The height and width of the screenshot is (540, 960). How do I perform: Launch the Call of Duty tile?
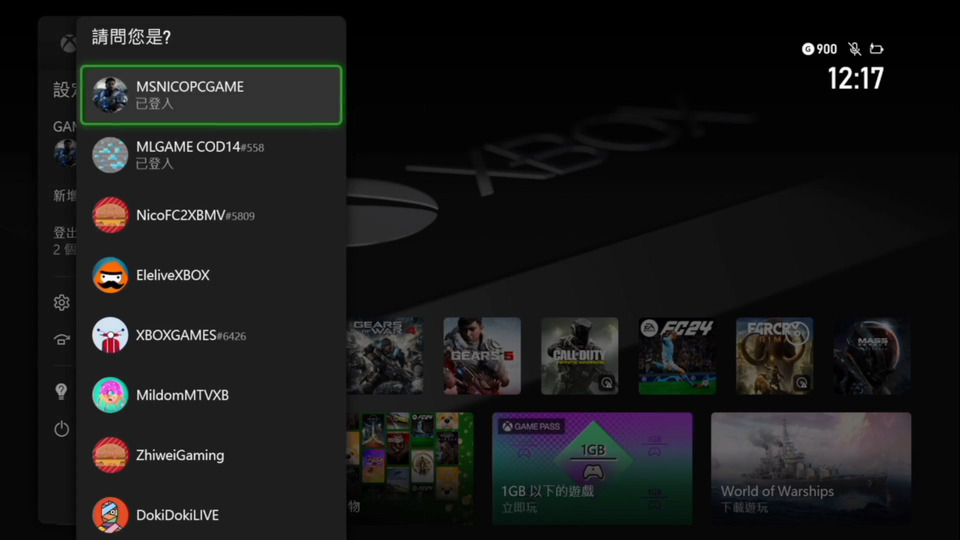pyautogui.click(x=579, y=356)
